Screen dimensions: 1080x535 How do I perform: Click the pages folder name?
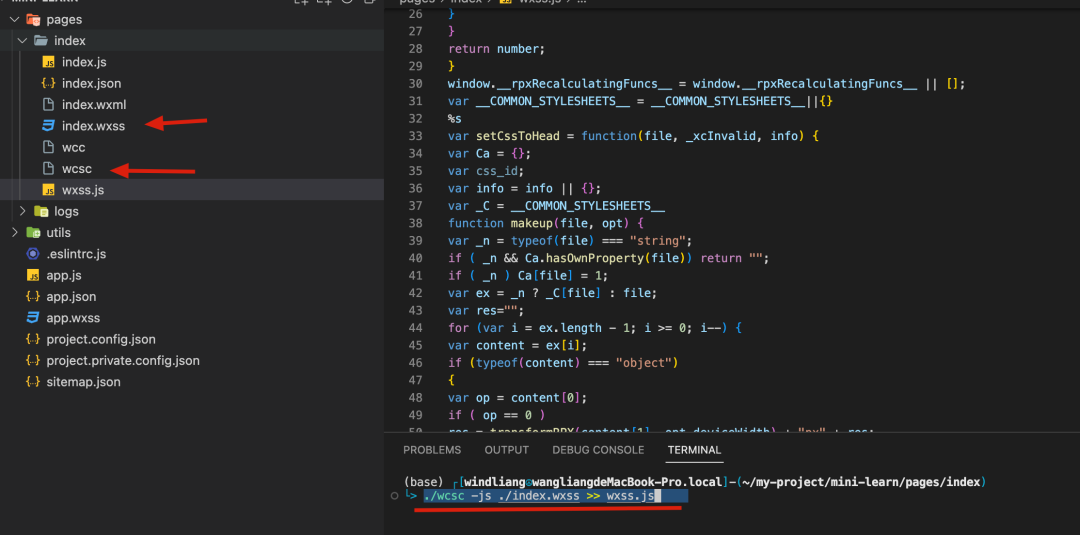(65, 19)
